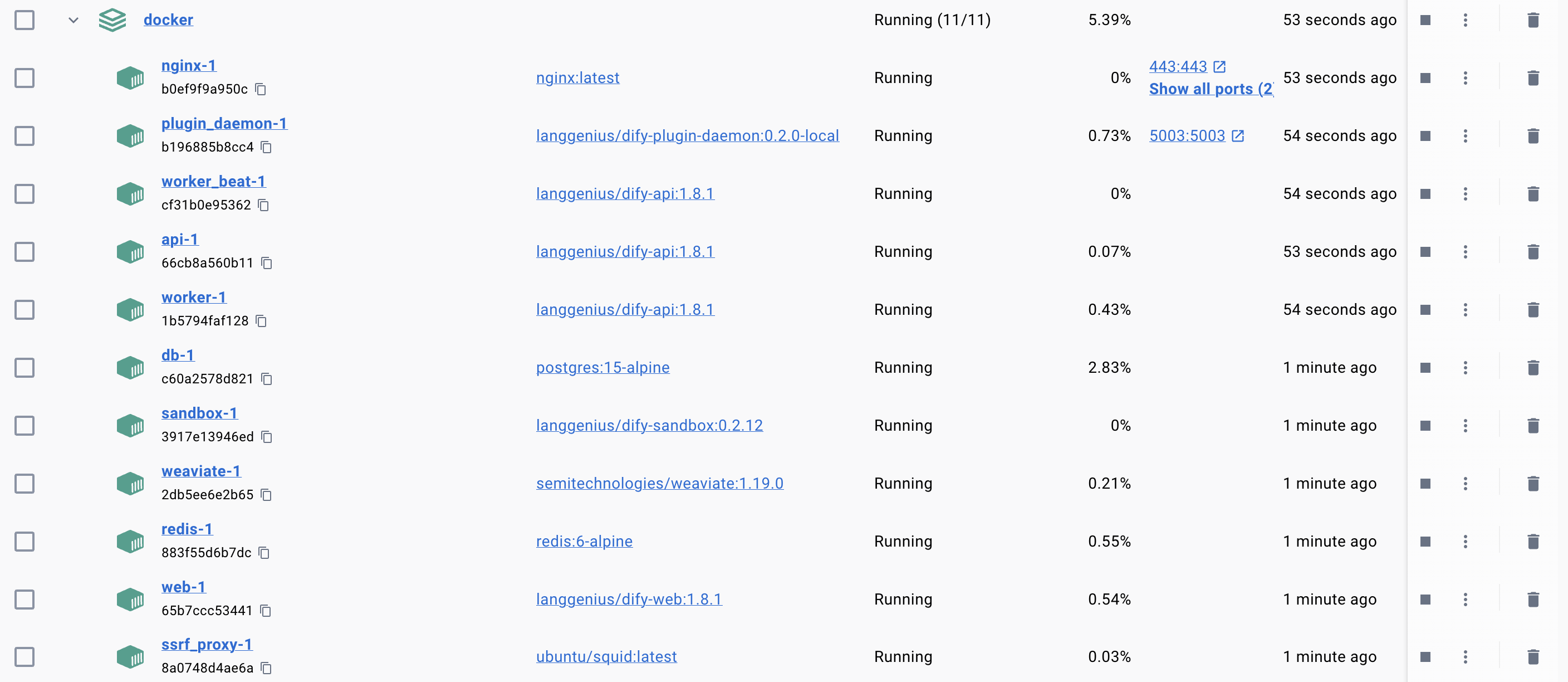Copy db-1 container ID c60a2578d821
This screenshot has height=682, width=1568.
(x=266, y=379)
